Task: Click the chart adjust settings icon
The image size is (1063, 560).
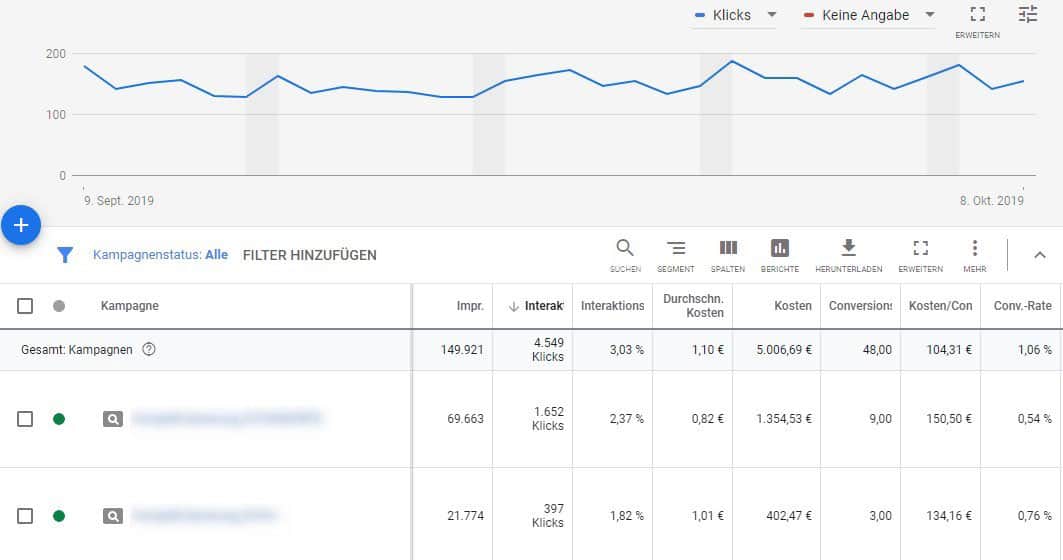Action: 1028,15
